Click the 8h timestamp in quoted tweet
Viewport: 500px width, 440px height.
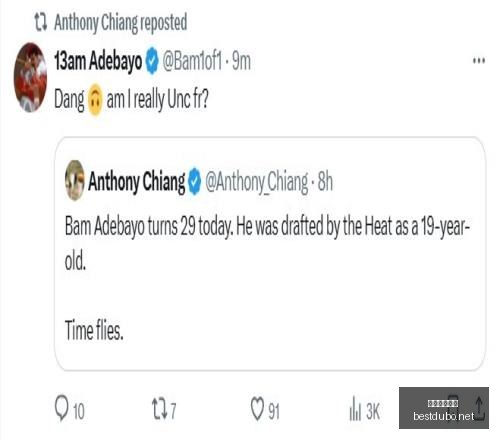point(325,181)
